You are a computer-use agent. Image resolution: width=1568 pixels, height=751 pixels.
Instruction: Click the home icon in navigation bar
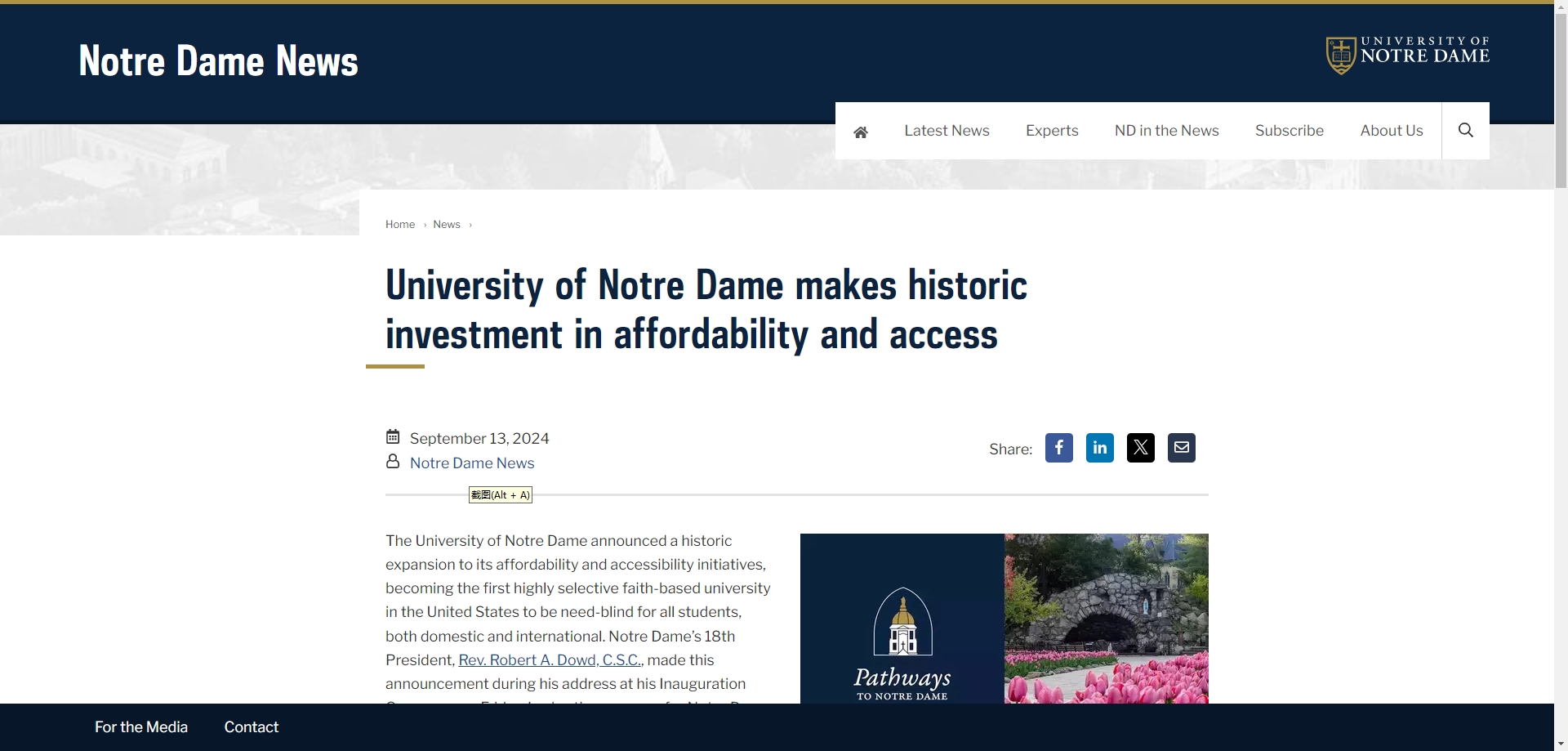coord(860,132)
